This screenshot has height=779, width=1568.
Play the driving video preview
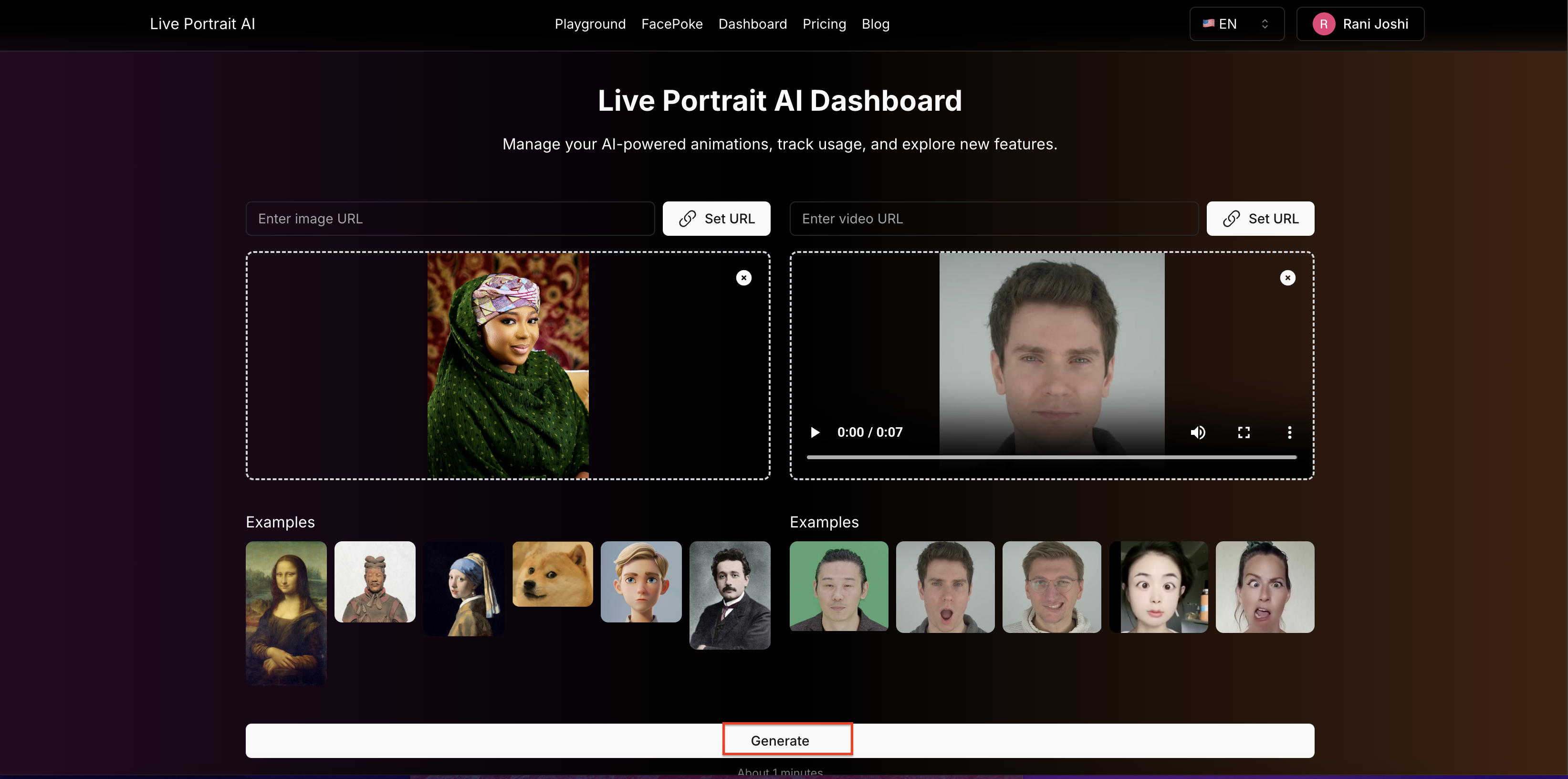tap(815, 432)
